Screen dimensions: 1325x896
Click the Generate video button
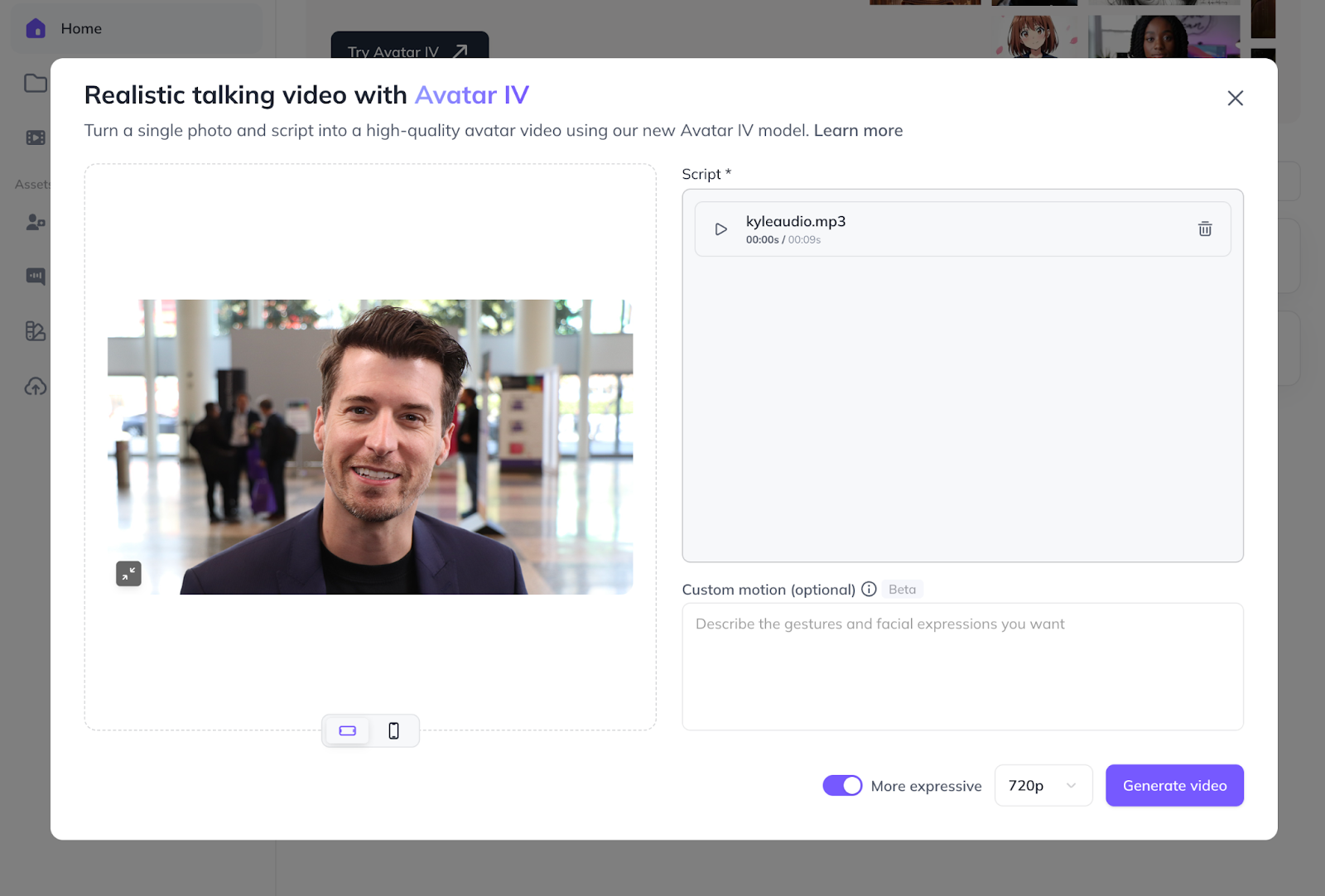pyautogui.click(x=1173, y=785)
